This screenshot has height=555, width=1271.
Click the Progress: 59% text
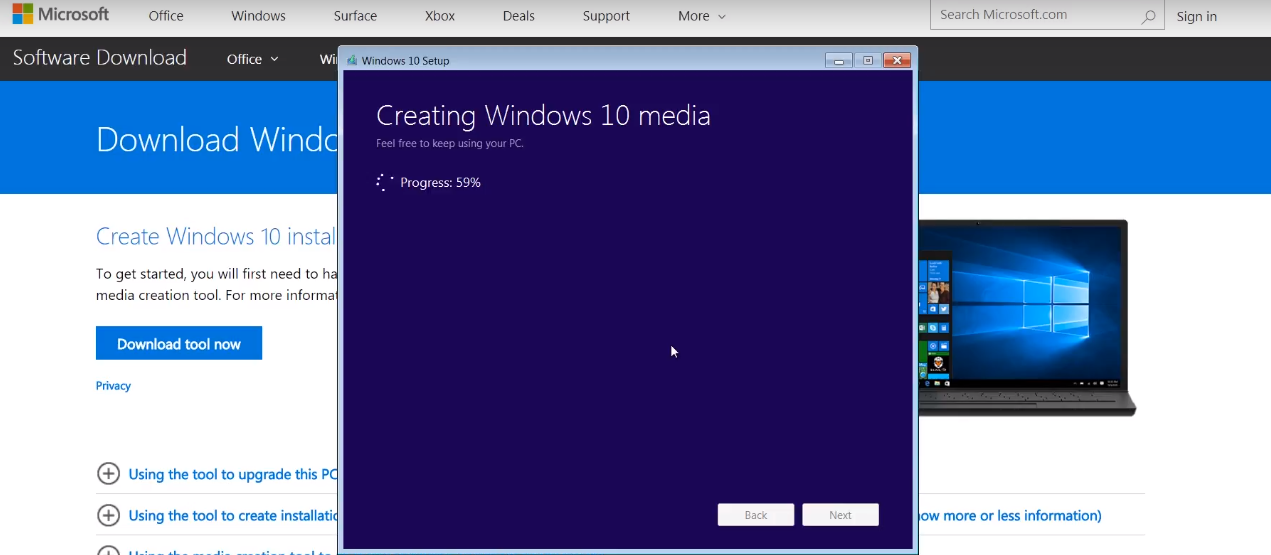point(440,183)
